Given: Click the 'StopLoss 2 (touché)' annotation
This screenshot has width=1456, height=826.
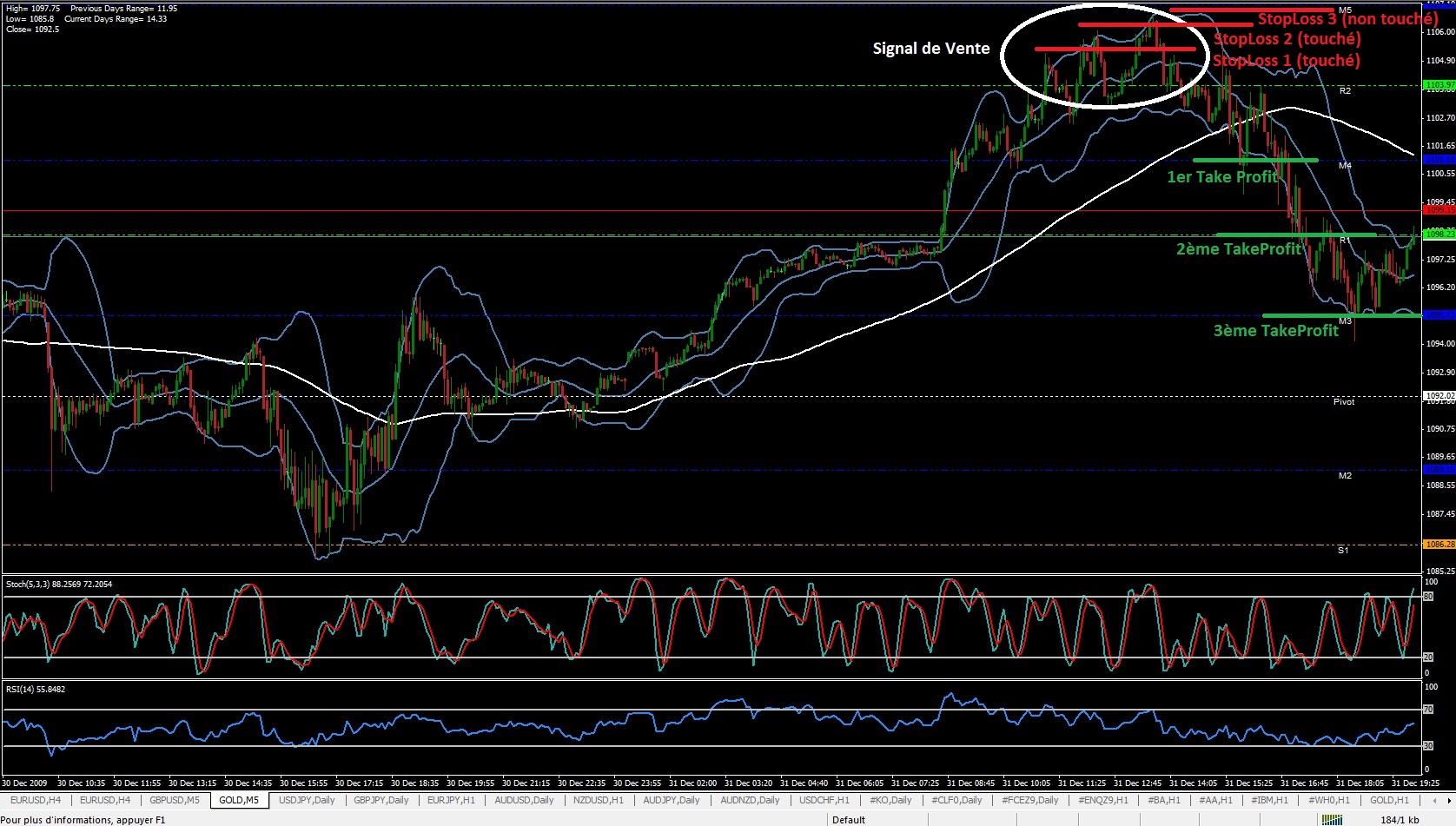Looking at the screenshot, I should click(x=1287, y=39).
